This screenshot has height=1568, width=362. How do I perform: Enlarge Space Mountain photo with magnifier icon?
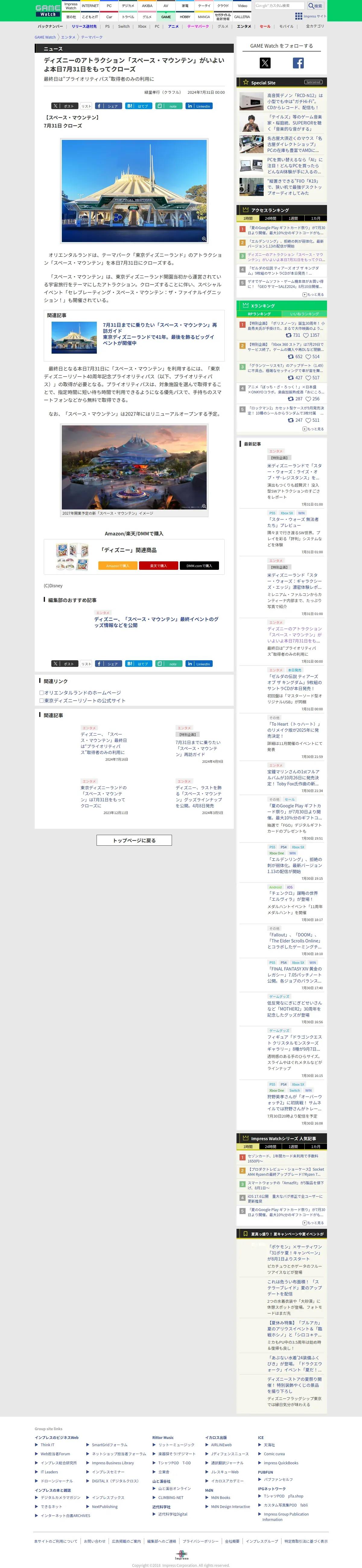click(x=204, y=238)
